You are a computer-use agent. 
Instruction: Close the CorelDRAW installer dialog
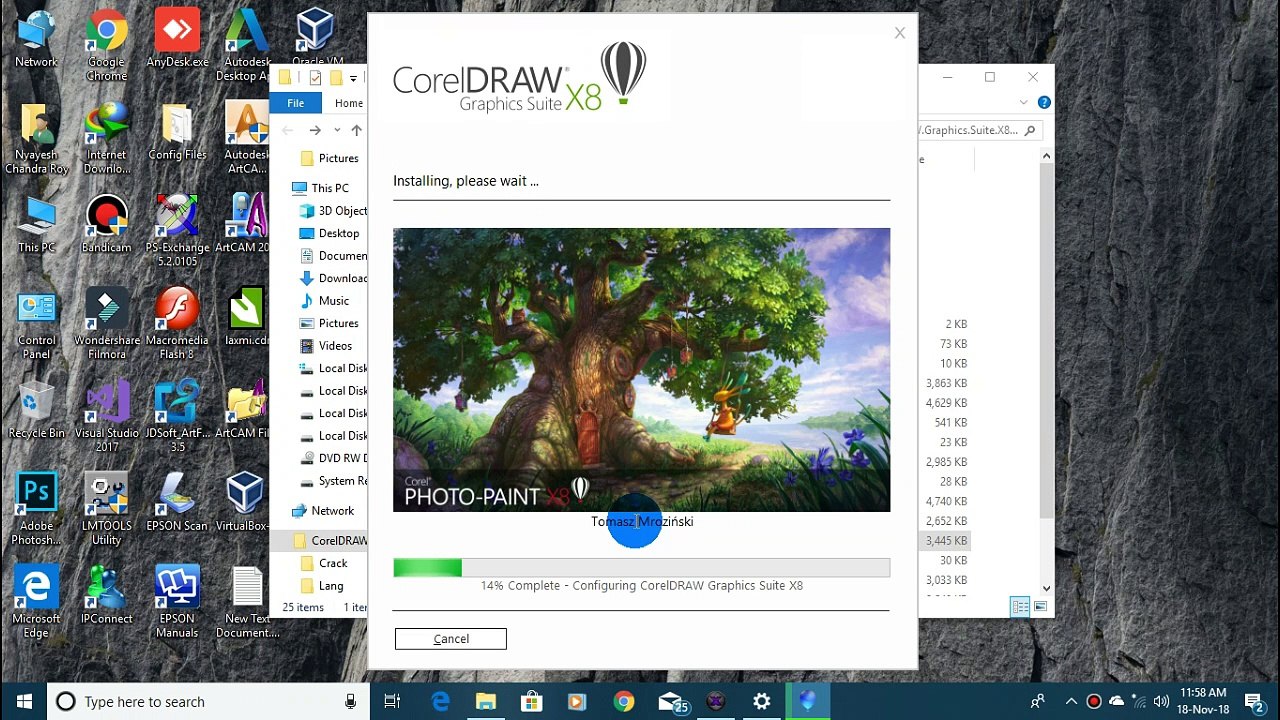[899, 33]
